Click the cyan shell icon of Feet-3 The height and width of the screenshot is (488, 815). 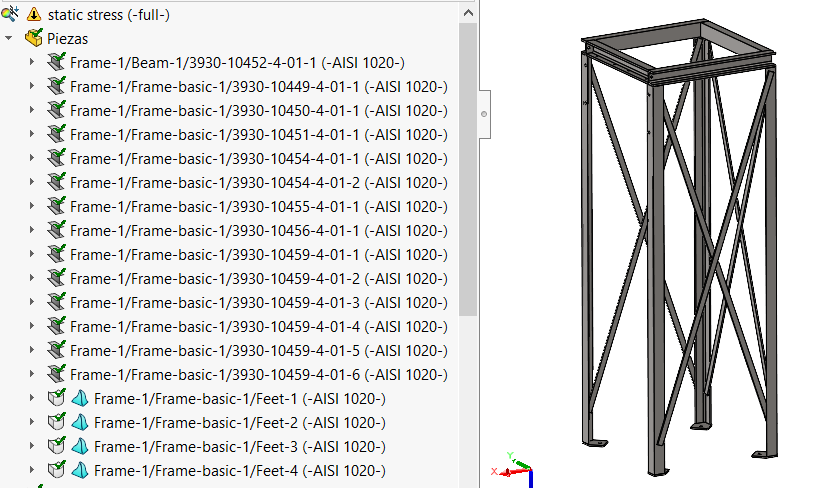pos(80,446)
